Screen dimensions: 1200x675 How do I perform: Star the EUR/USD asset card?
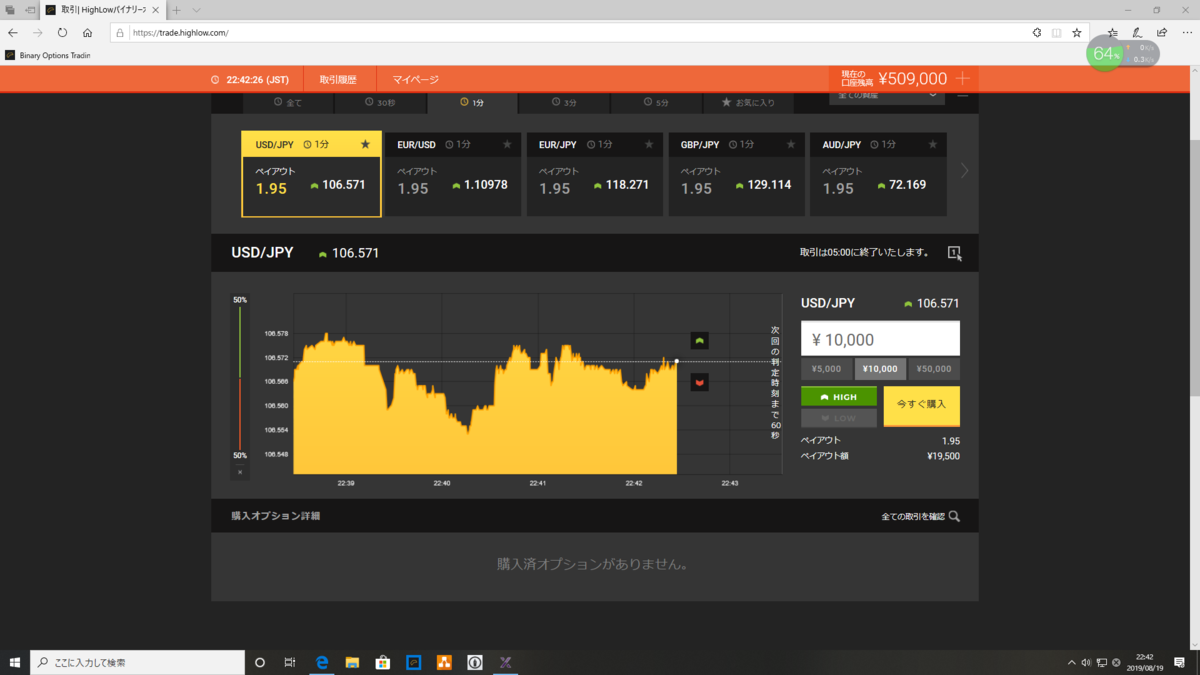coord(507,145)
